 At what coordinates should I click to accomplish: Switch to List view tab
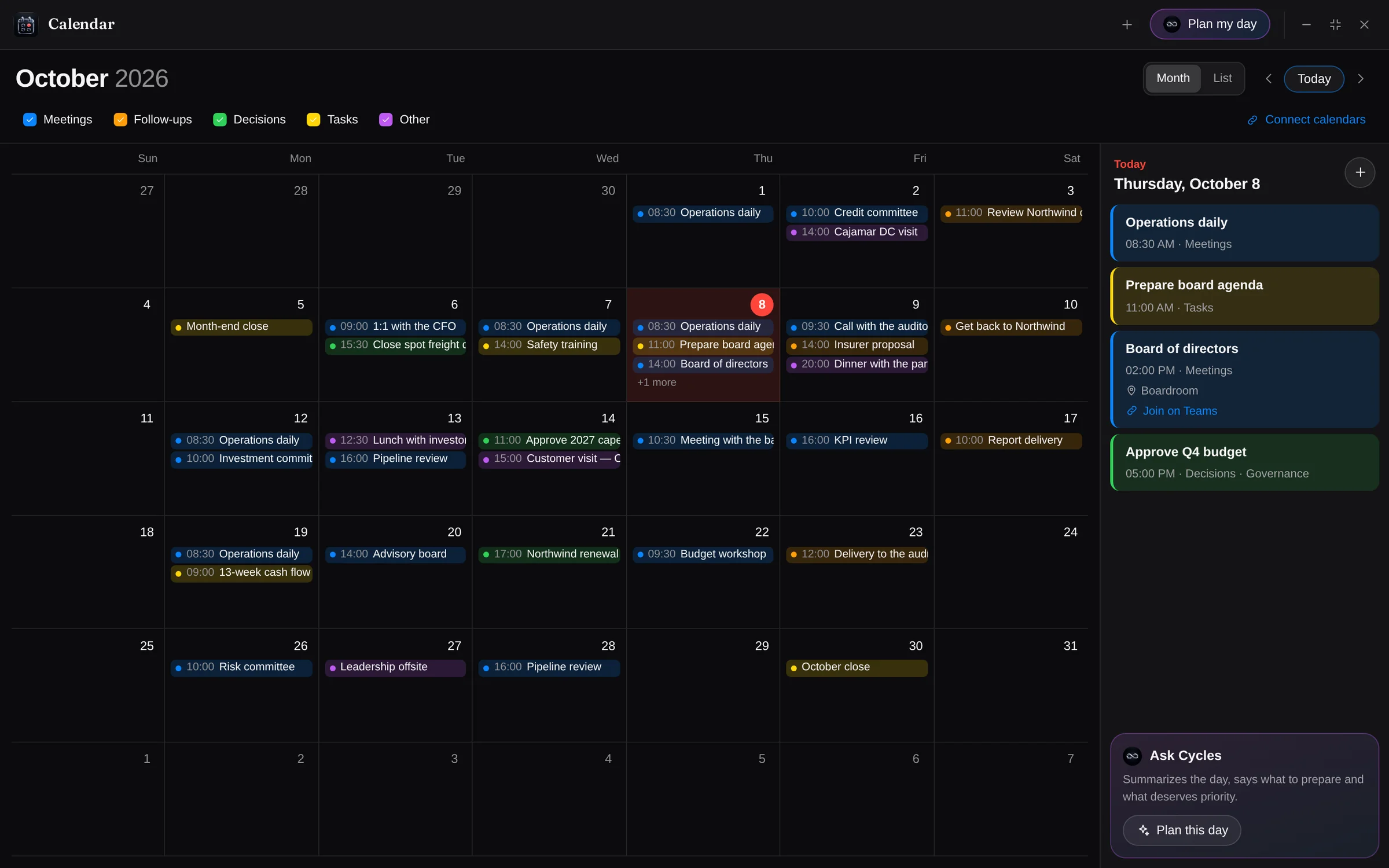point(1222,78)
